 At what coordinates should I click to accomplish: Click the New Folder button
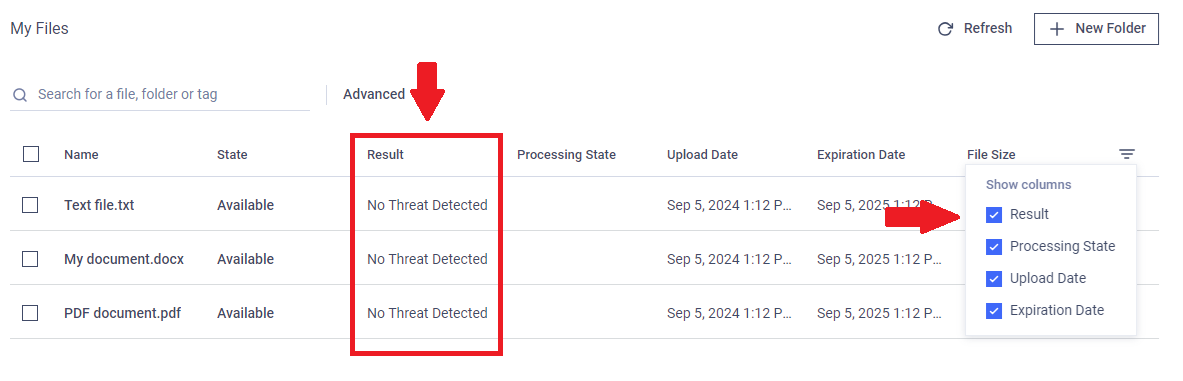coord(1096,29)
